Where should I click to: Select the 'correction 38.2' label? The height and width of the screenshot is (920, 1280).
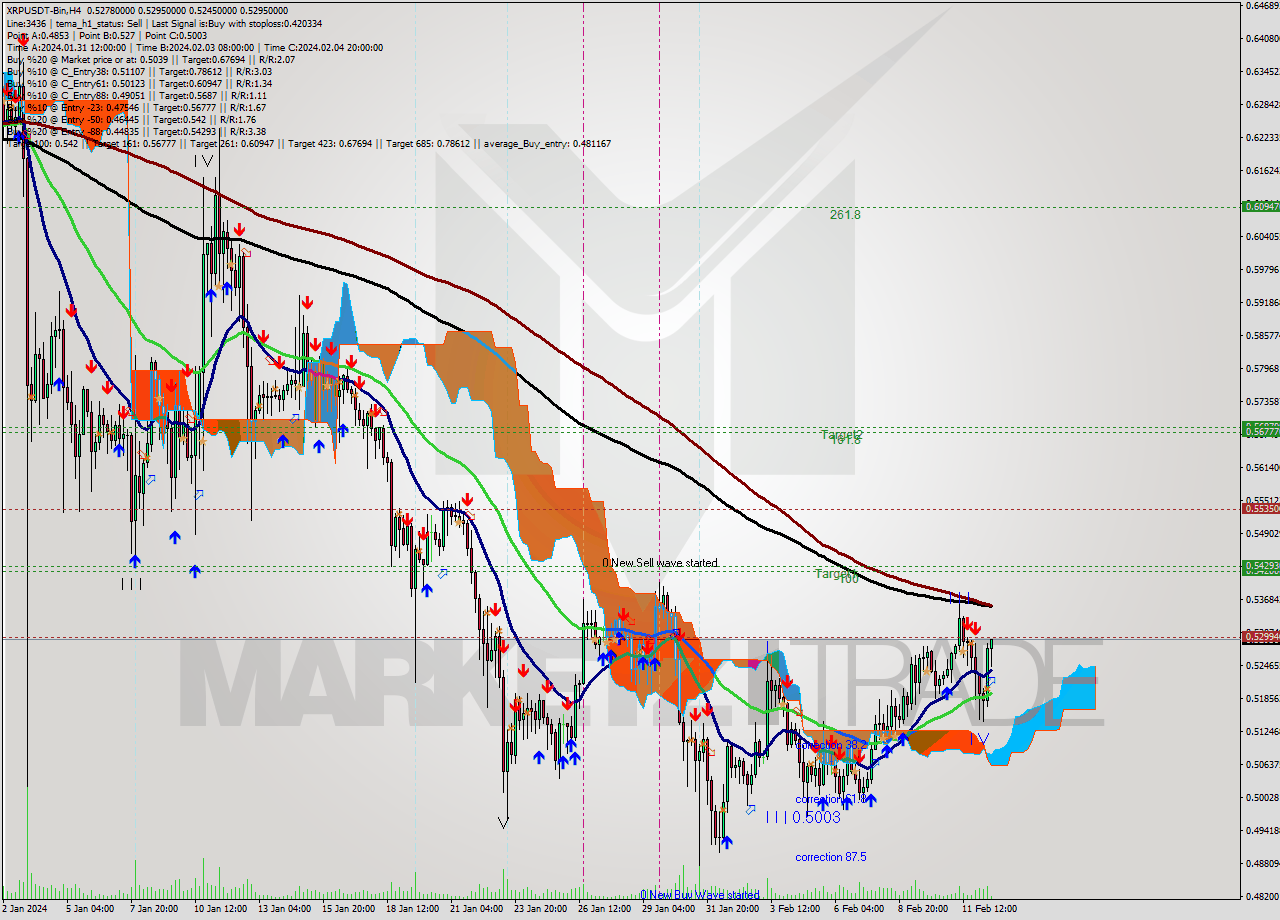point(831,745)
